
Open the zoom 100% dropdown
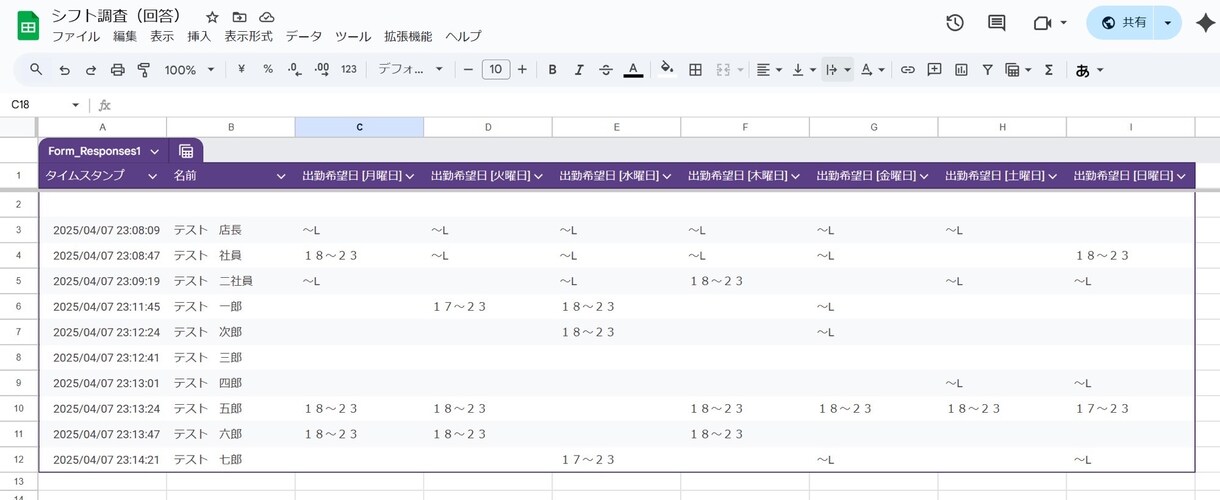pyautogui.click(x=189, y=70)
